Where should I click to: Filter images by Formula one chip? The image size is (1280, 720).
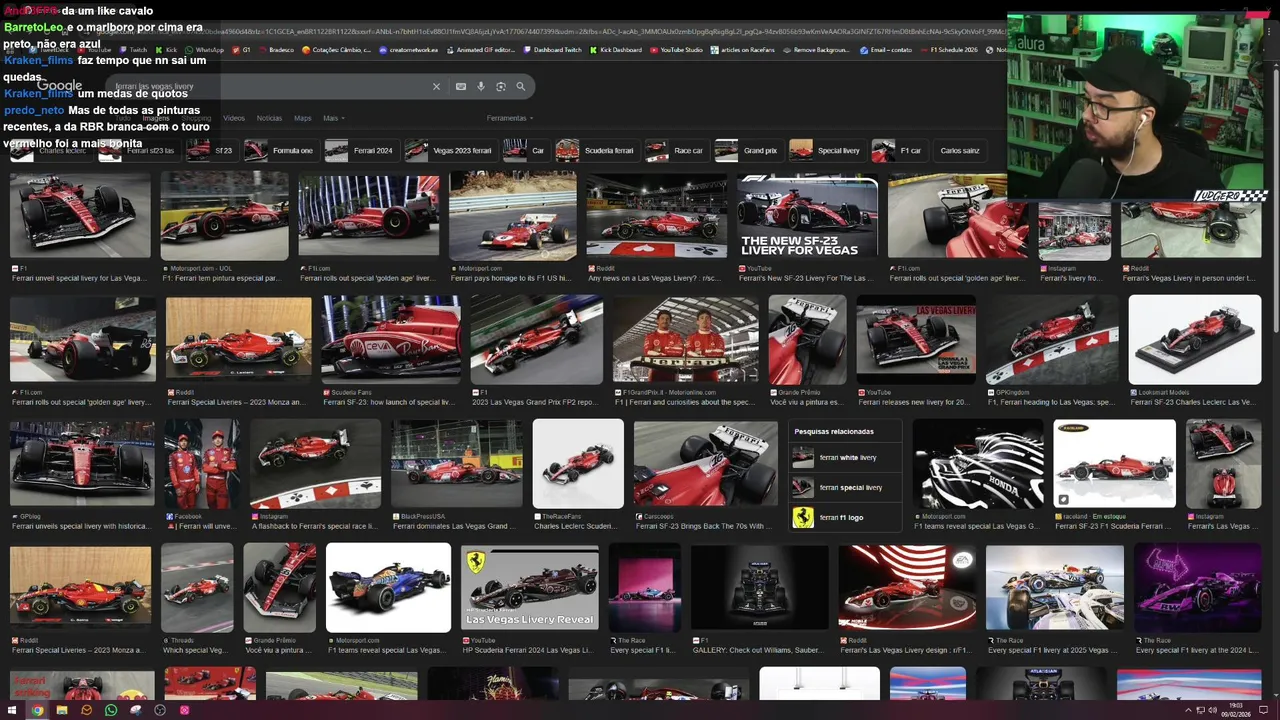pos(281,150)
